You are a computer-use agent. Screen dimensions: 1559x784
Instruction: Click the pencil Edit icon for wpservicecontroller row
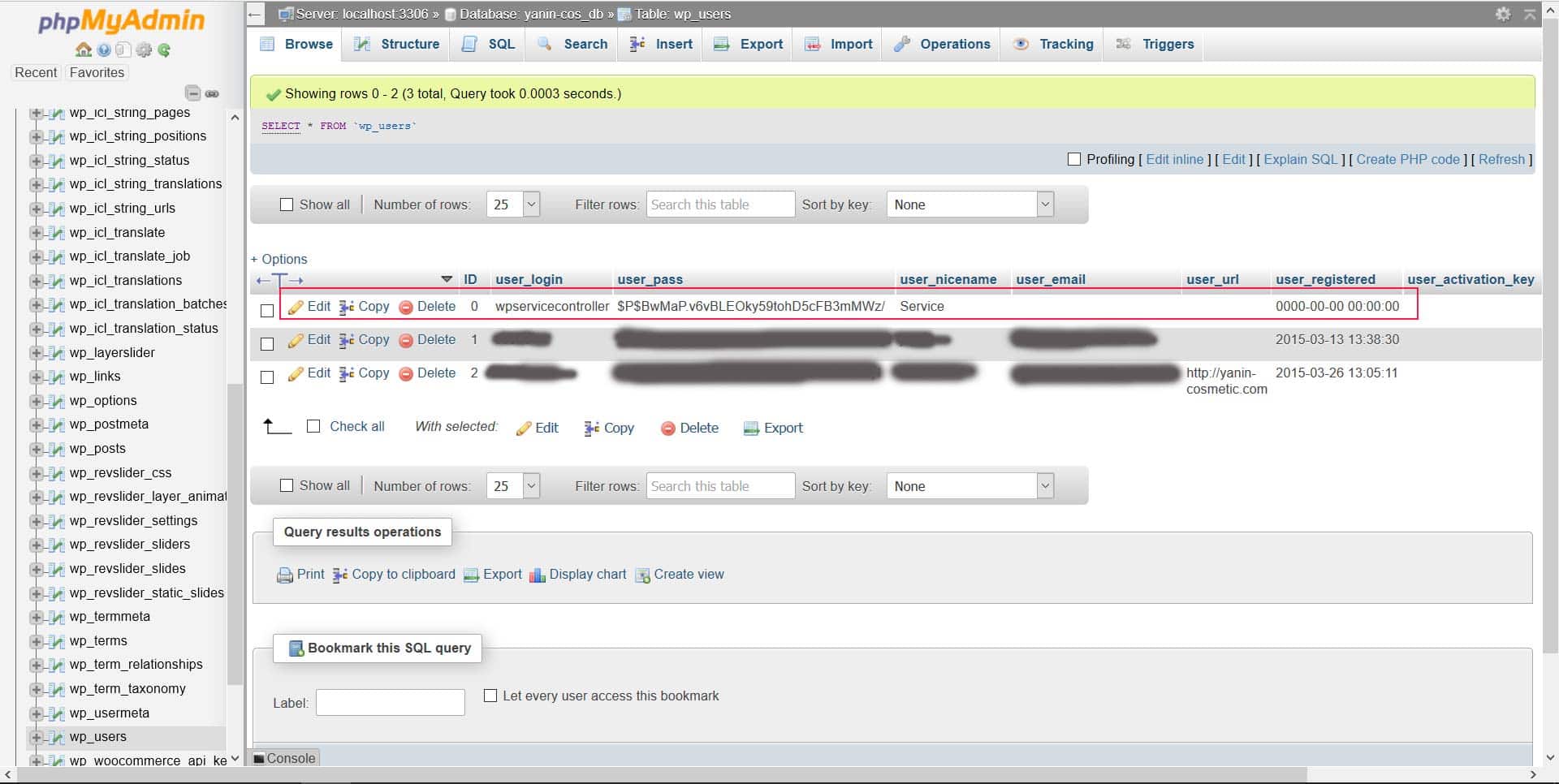296,307
